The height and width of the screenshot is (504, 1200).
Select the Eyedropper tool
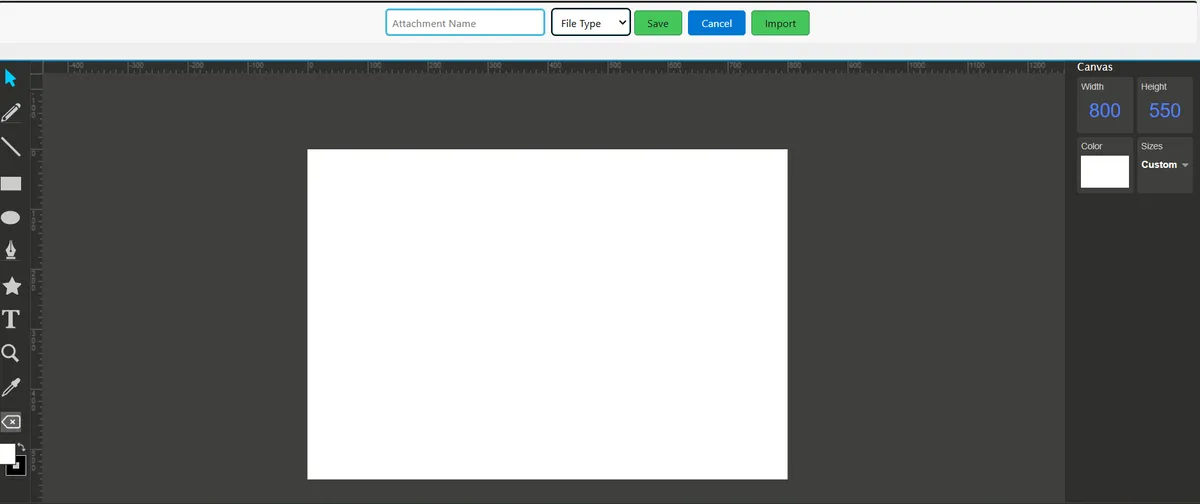(x=11, y=387)
